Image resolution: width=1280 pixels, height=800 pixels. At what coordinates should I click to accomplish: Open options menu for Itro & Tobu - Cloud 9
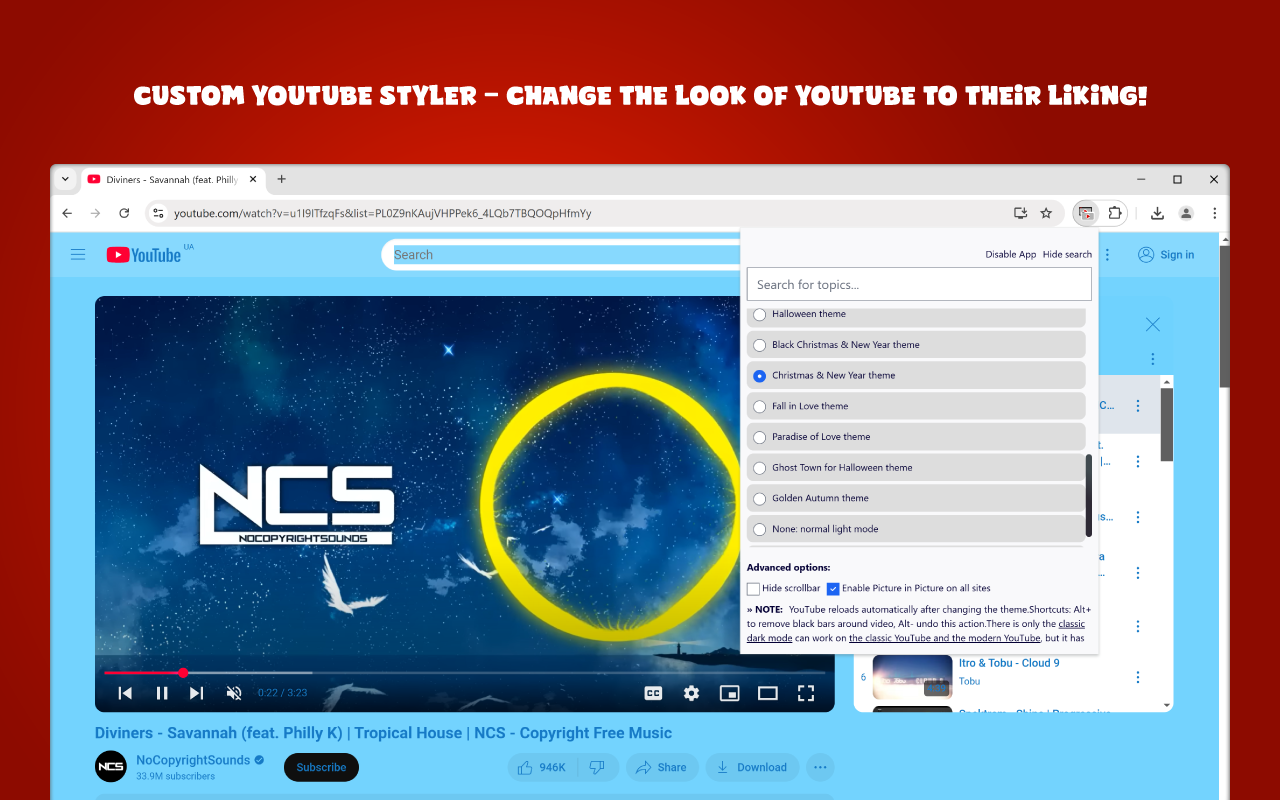tap(1137, 678)
